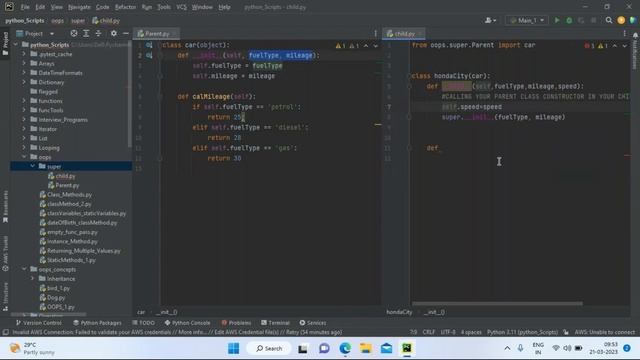Go to next highlighted error in child.py
The image size is (640, 360).
click(624, 46)
